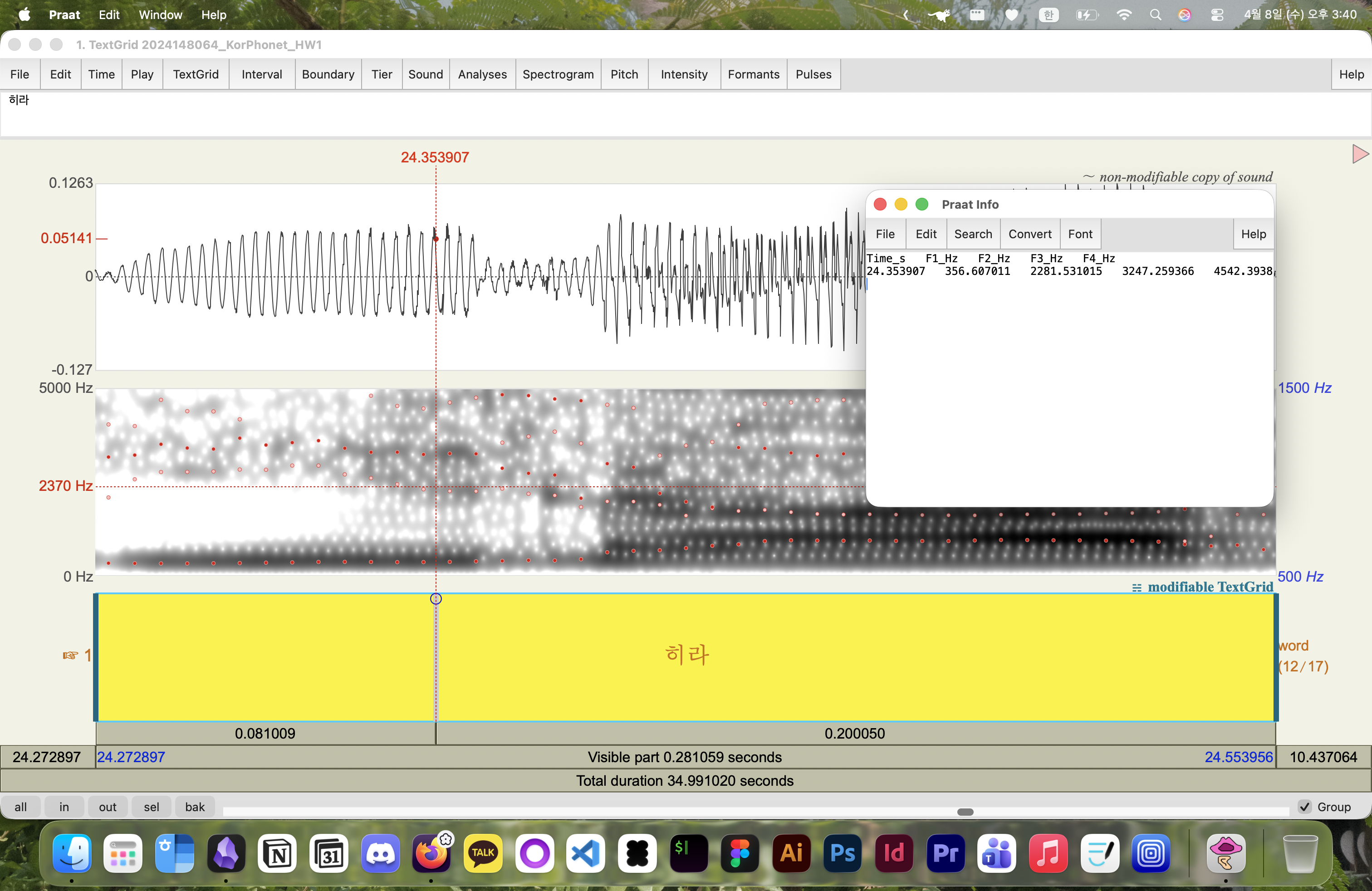Toggle the Group checkbox
This screenshot has height=891, width=1372.
tap(1304, 806)
